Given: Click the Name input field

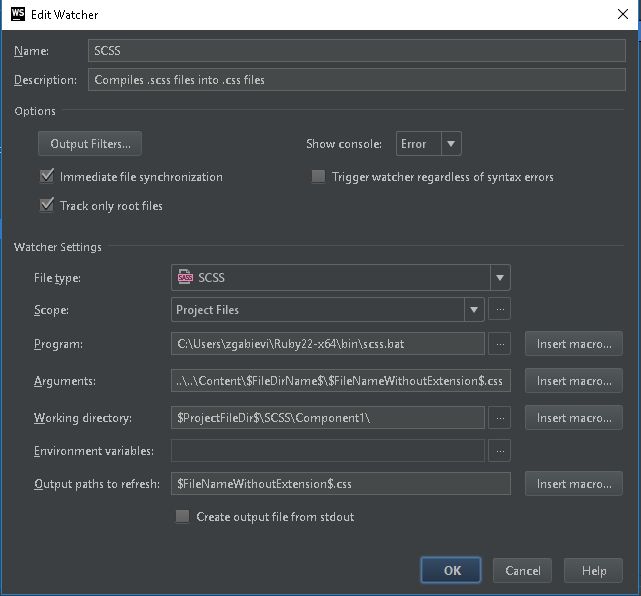Looking at the screenshot, I should 356,51.
